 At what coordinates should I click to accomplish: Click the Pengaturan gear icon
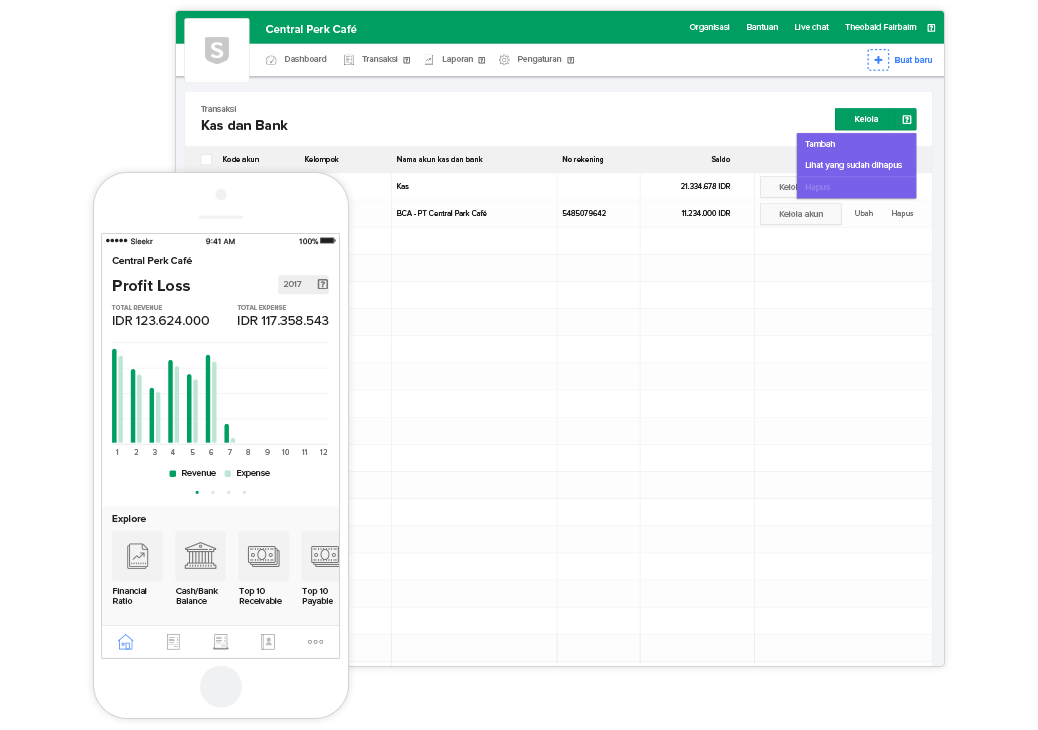504,60
